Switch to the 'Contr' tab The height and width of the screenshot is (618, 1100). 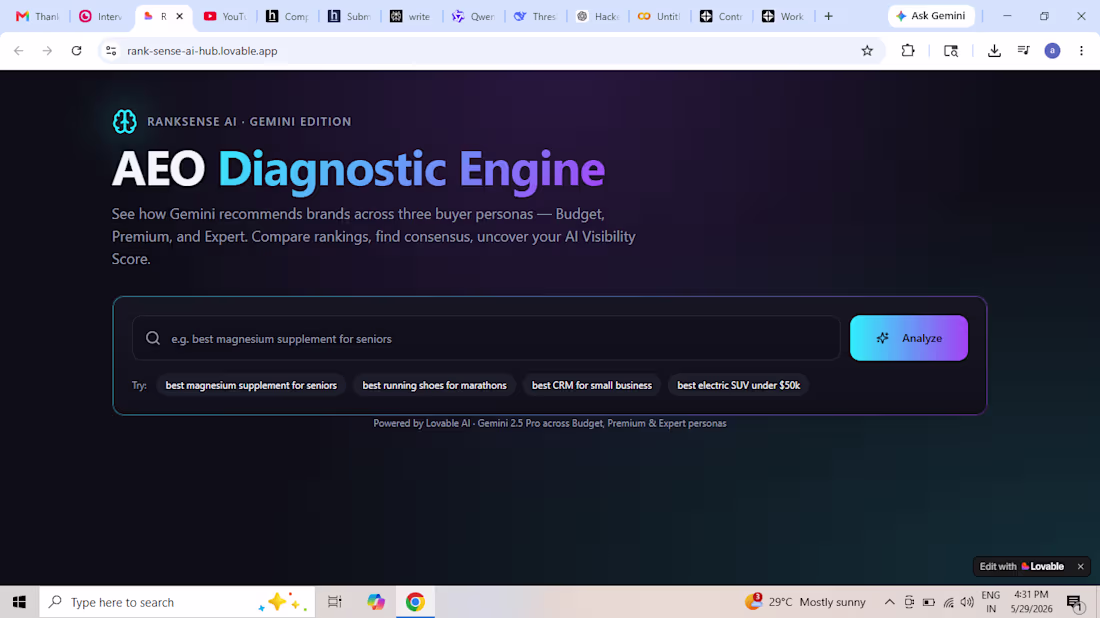click(720, 16)
